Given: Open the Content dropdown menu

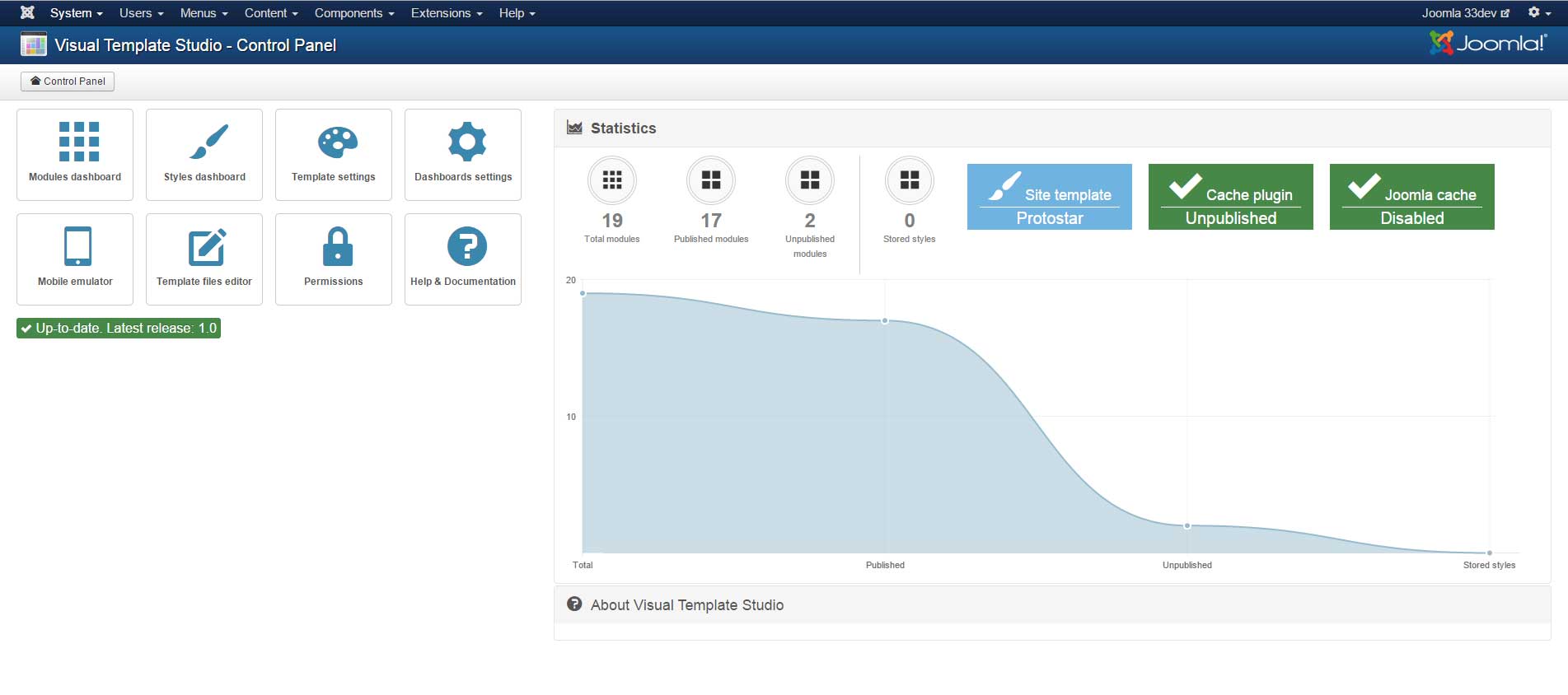Looking at the screenshot, I should (271, 13).
